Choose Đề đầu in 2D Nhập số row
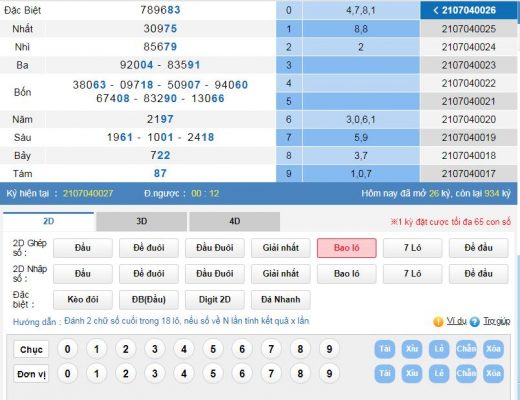Screen dimensions: 520x400 pos(479,274)
